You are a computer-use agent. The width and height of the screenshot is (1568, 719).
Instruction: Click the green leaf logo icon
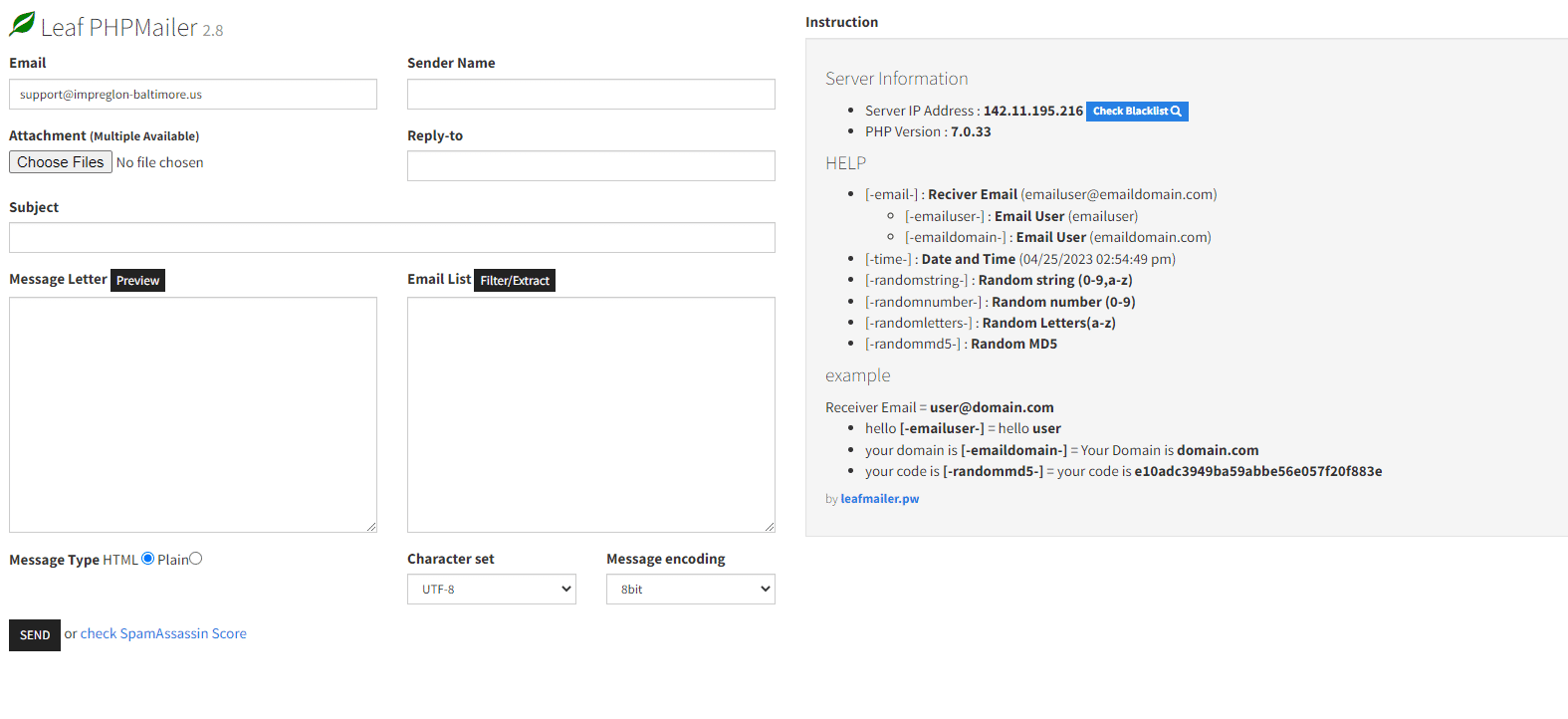pyautogui.click(x=22, y=24)
